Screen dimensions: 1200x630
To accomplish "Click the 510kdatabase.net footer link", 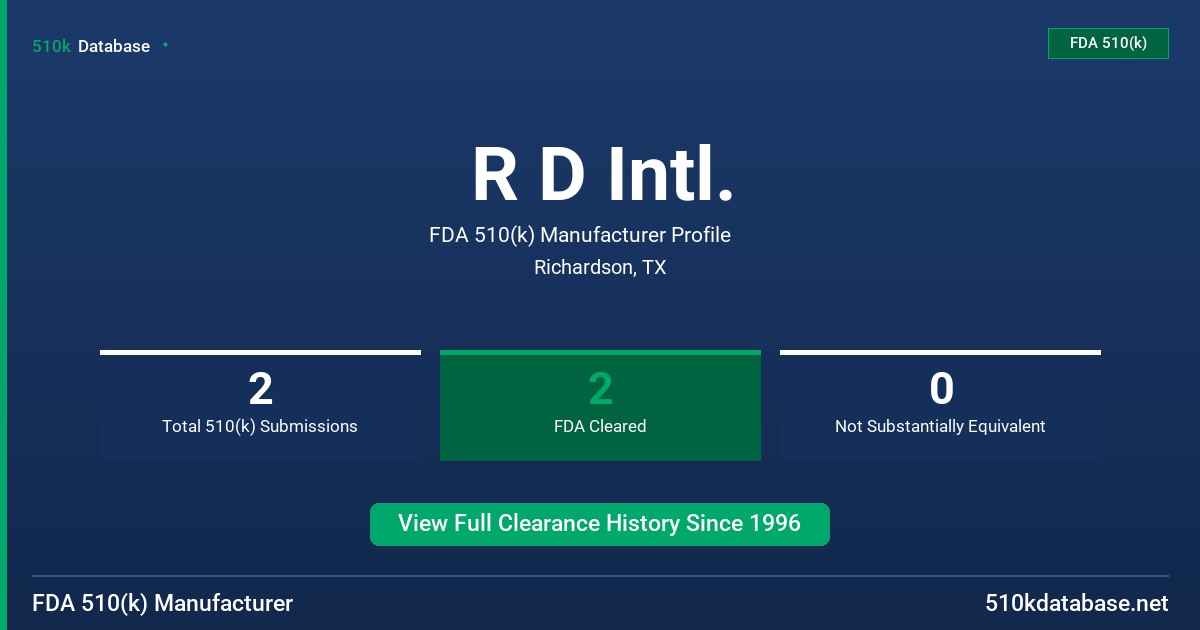I will pos(1076,603).
